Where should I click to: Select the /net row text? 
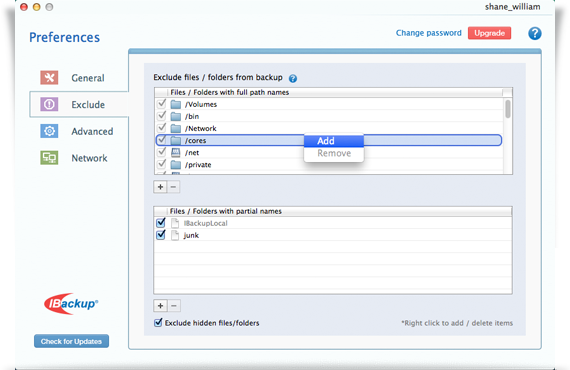(x=192, y=153)
